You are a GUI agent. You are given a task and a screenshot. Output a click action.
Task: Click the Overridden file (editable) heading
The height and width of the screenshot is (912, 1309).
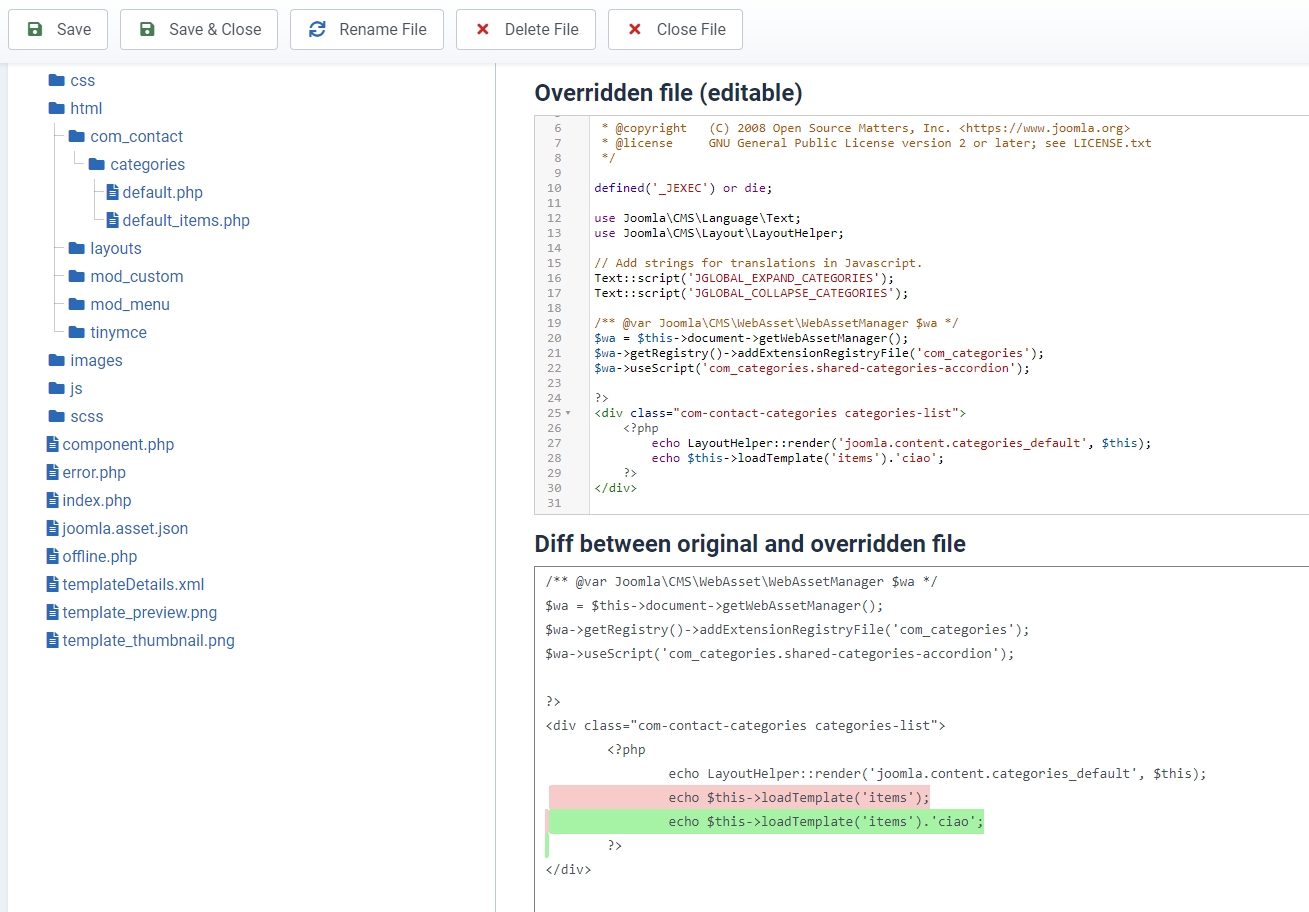668,93
